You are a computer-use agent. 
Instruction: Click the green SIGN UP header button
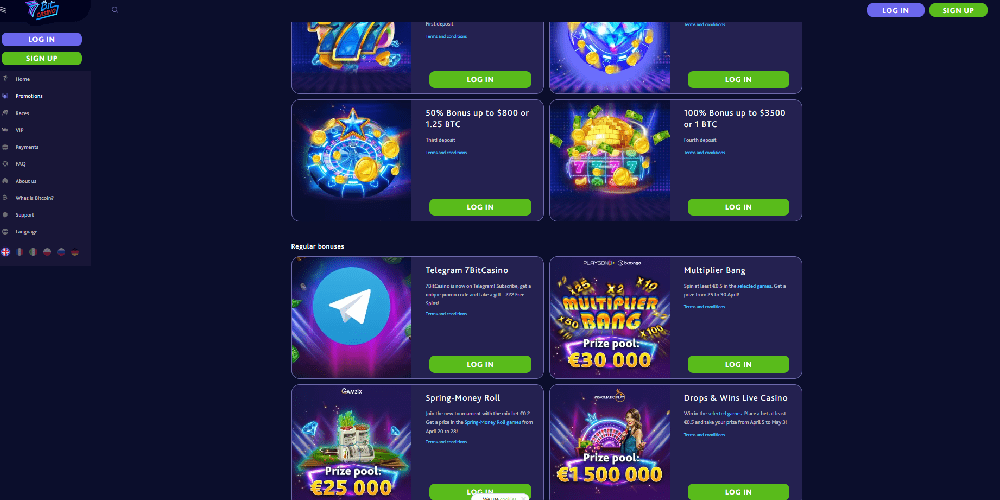[x=958, y=10]
